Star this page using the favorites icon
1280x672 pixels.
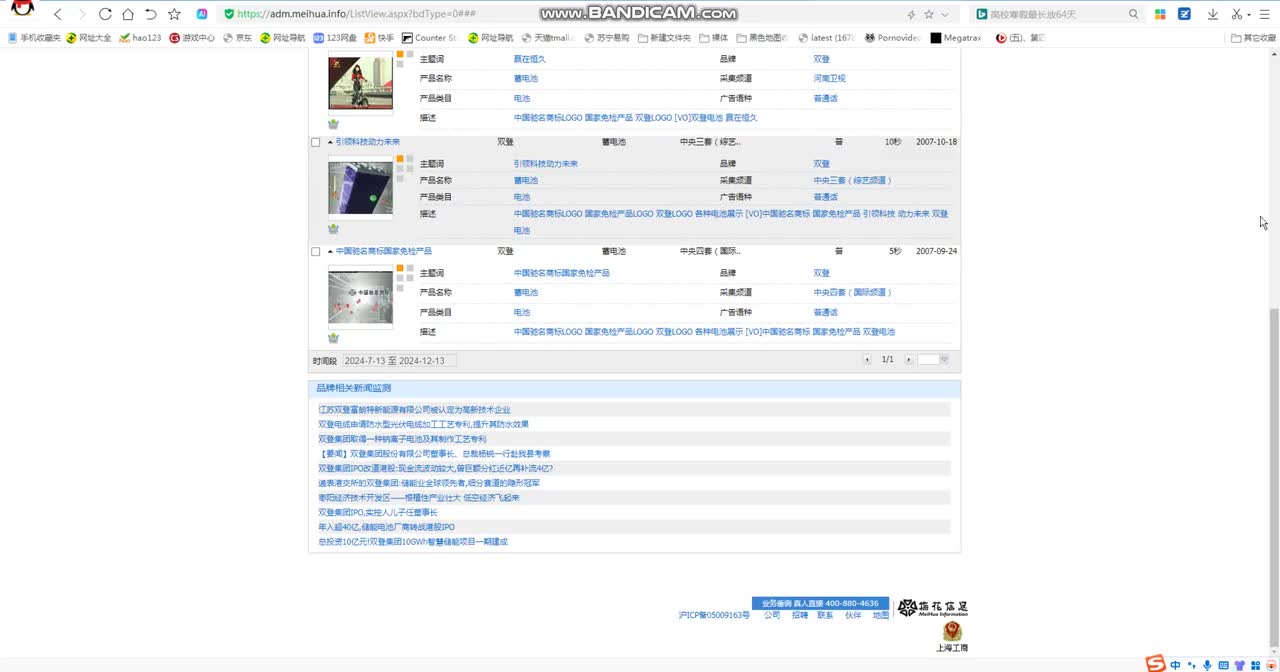click(x=174, y=14)
